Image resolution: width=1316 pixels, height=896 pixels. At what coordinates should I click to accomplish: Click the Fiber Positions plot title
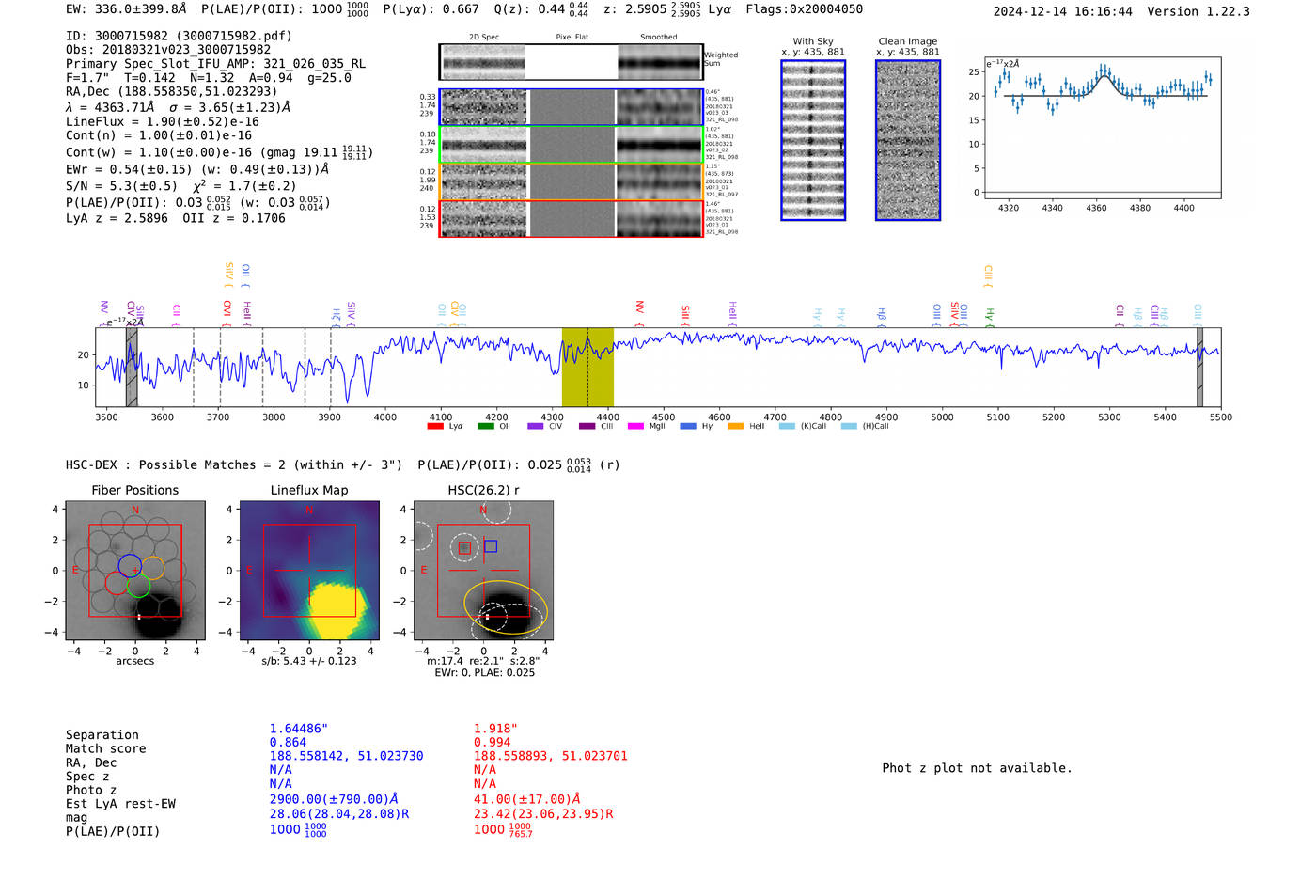click(135, 490)
